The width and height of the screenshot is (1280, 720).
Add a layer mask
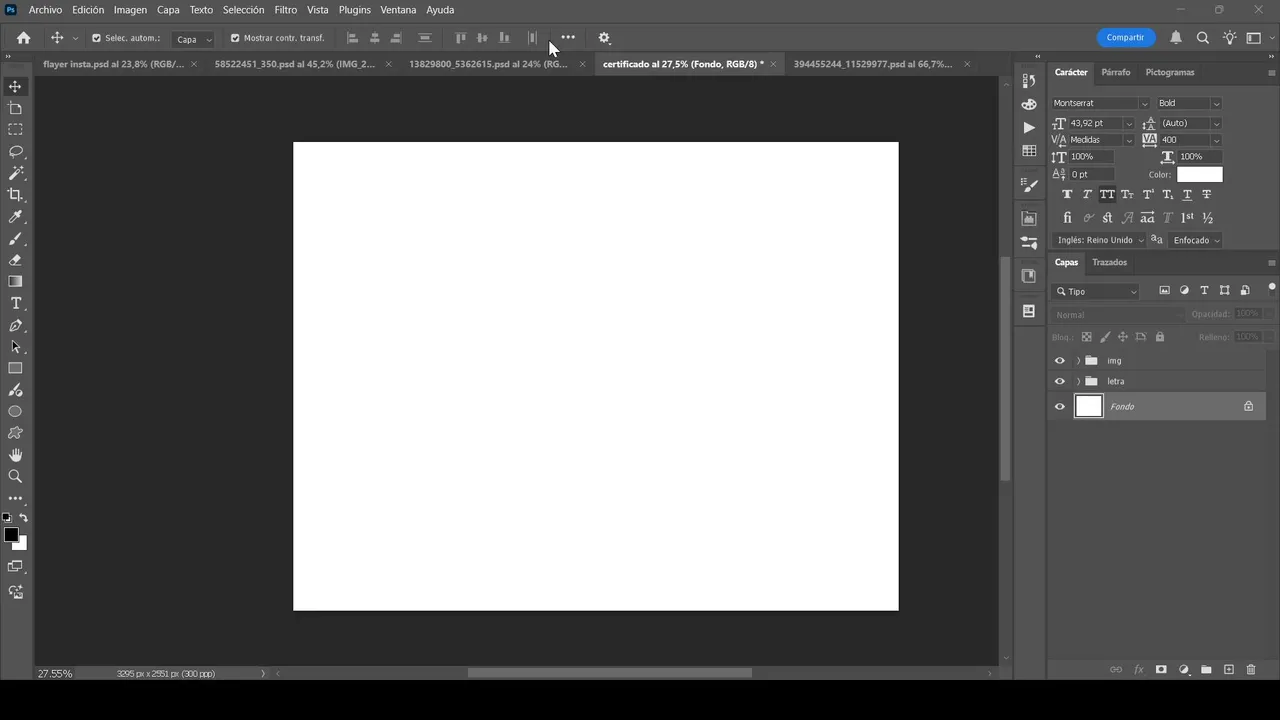[x=1161, y=670]
